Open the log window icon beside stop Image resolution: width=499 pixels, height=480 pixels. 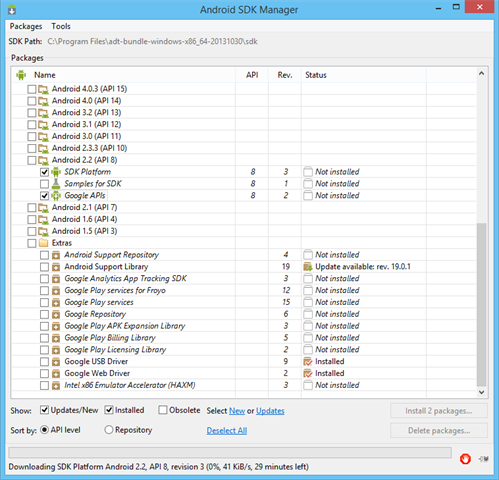pos(484,459)
